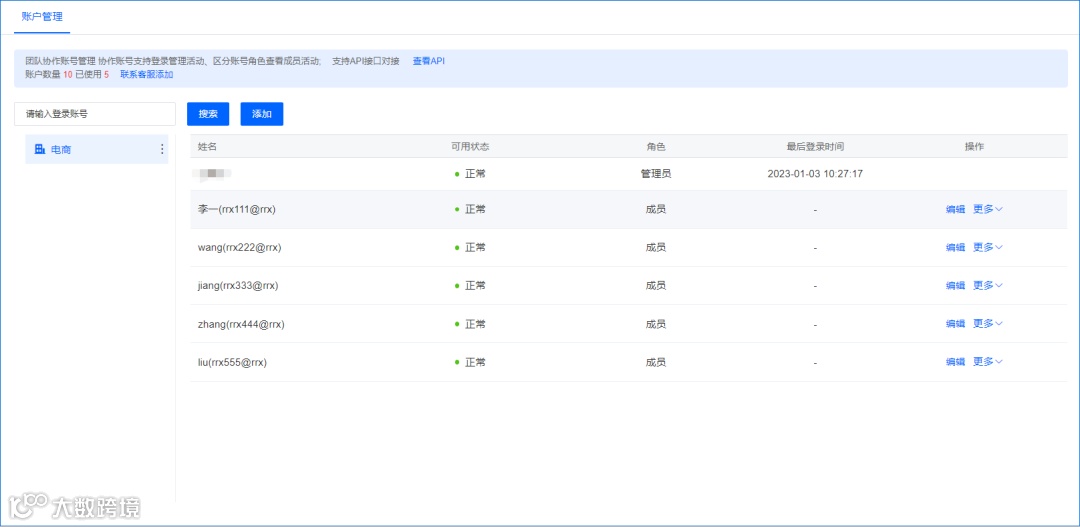The width and height of the screenshot is (1080, 527).
Task: Click the 角色 column header
Action: (656, 147)
